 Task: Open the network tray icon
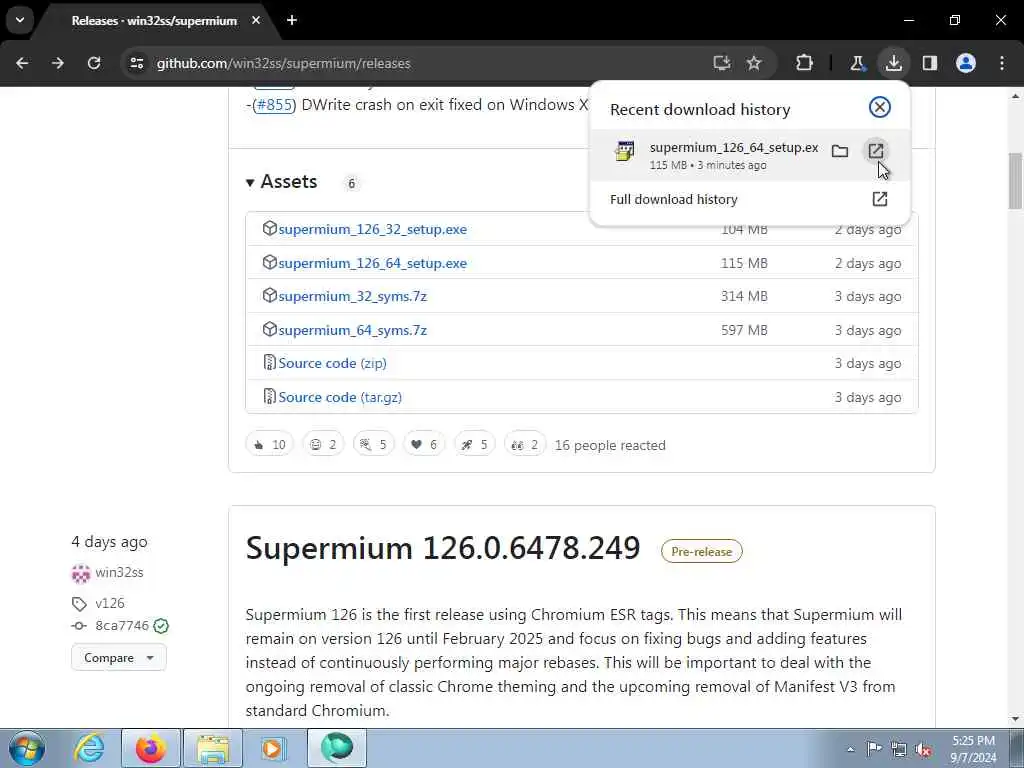(899, 749)
